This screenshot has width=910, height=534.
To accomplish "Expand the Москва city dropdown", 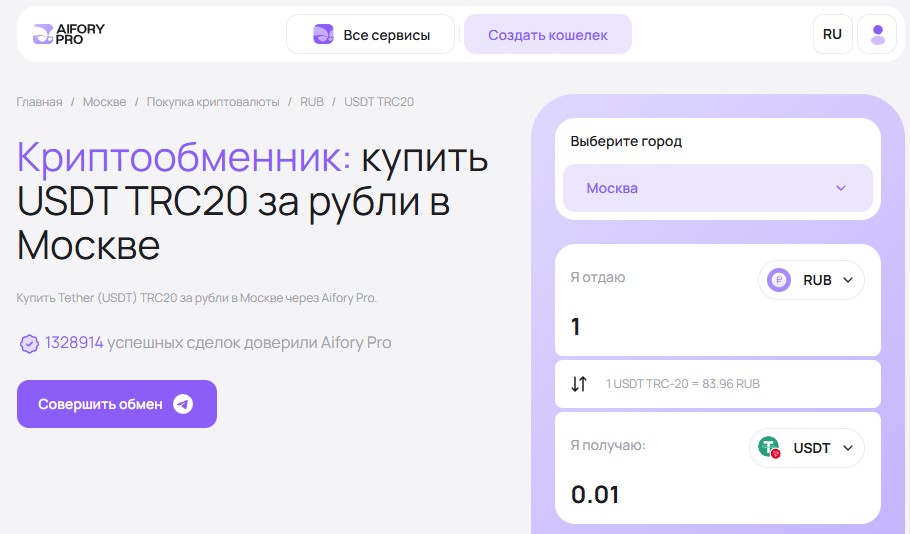I will [x=717, y=188].
